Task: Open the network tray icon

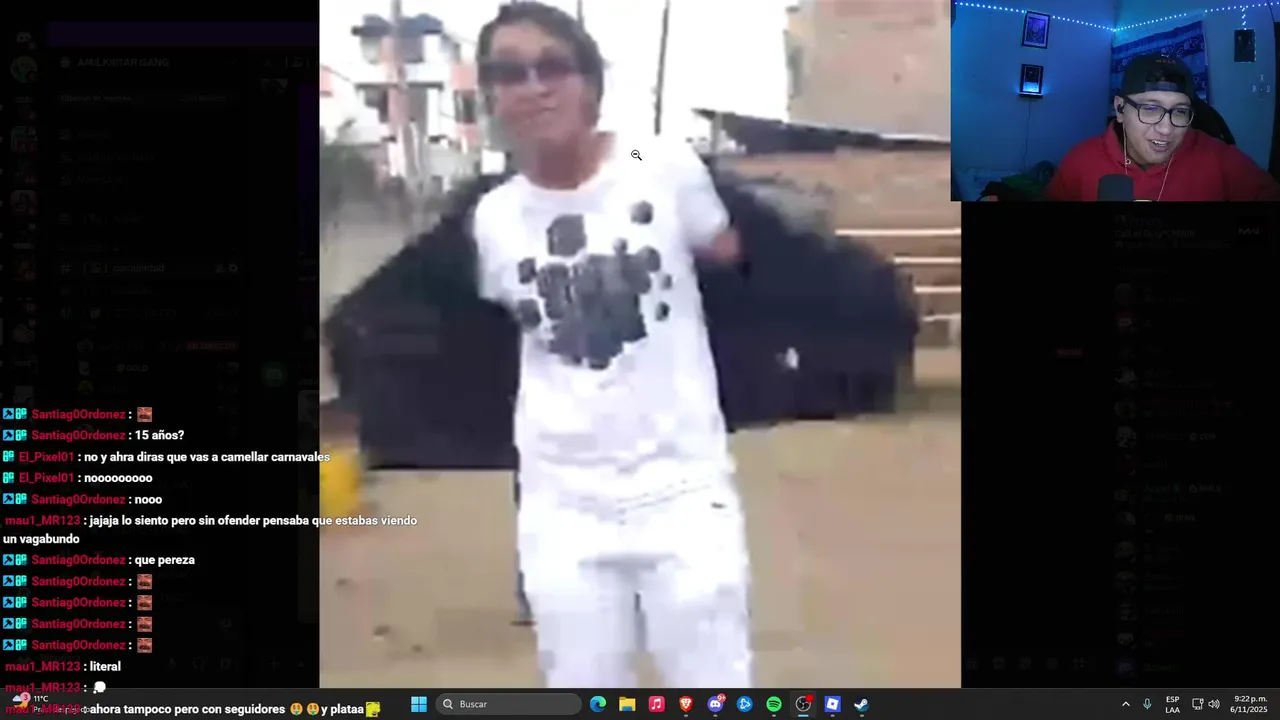Action: 1197,704
